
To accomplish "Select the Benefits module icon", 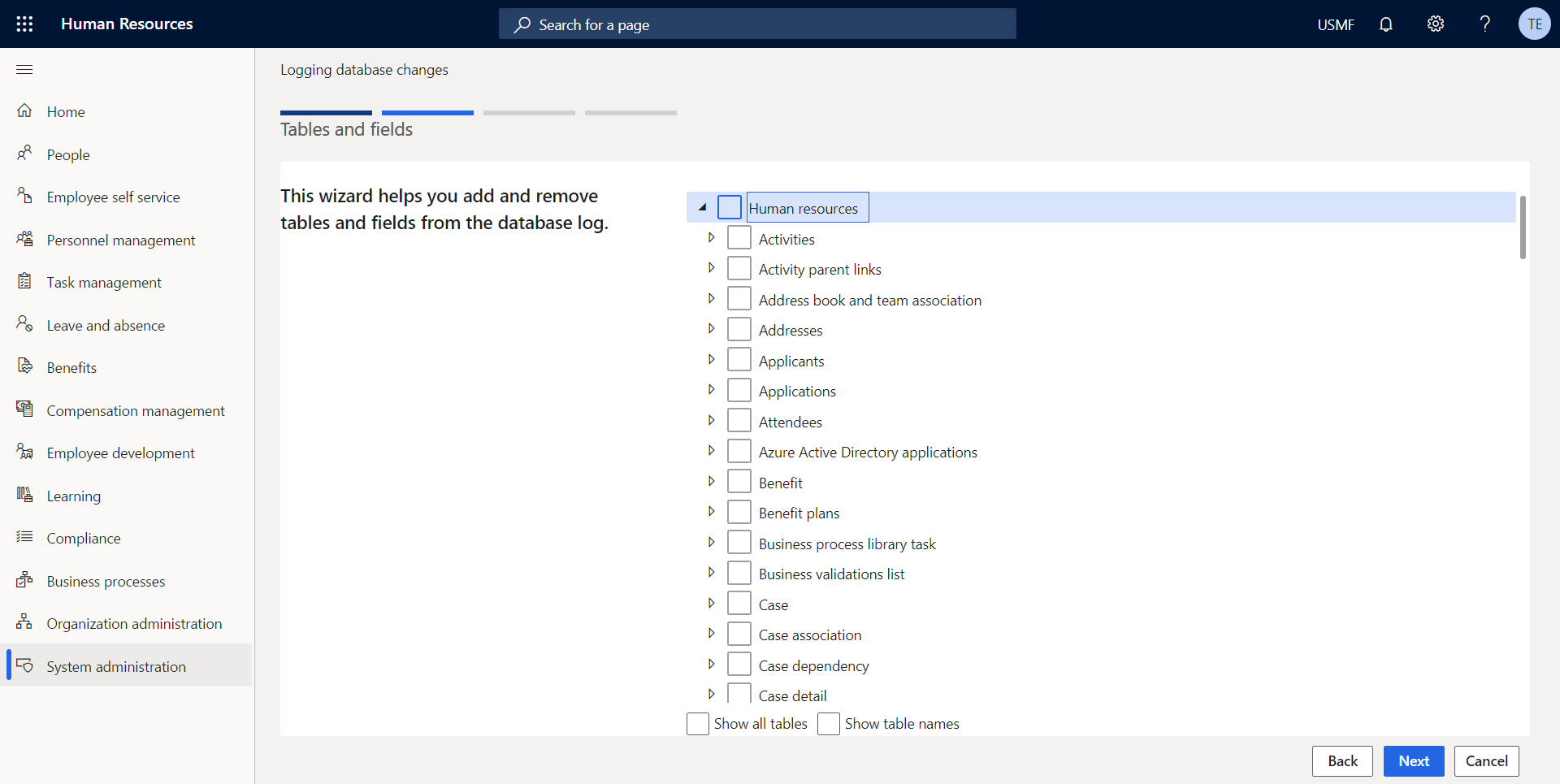I will (24, 366).
